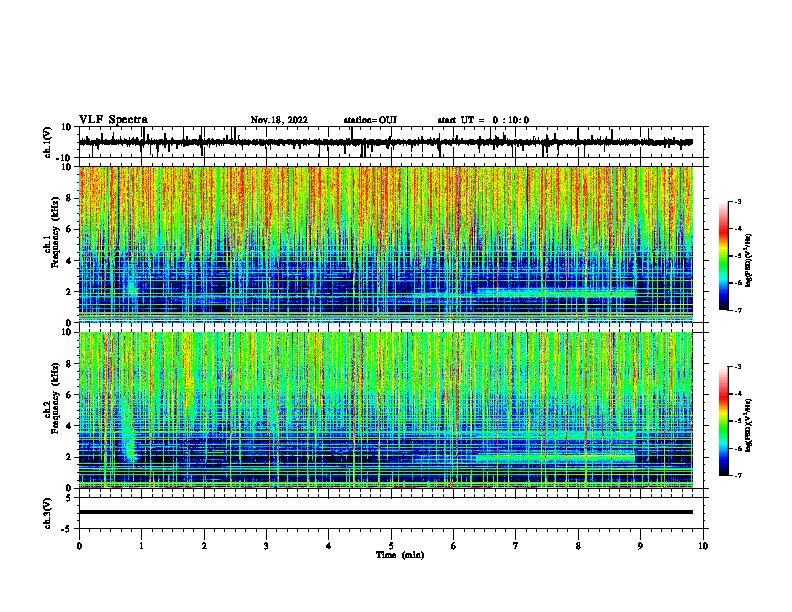Click the "10" tick on time axis
Image resolution: width=792 pixels, height=612 pixels.
click(x=703, y=546)
